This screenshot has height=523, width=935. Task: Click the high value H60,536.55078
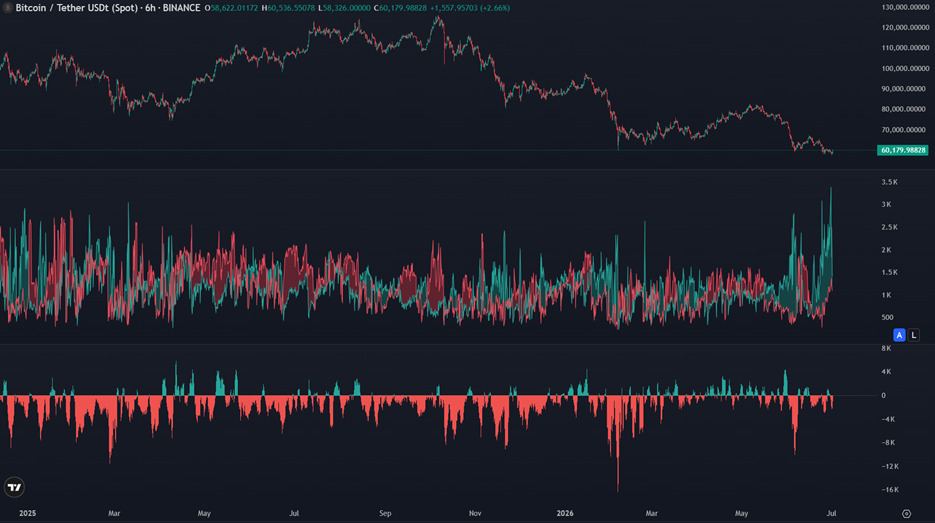tap(288, 8)
